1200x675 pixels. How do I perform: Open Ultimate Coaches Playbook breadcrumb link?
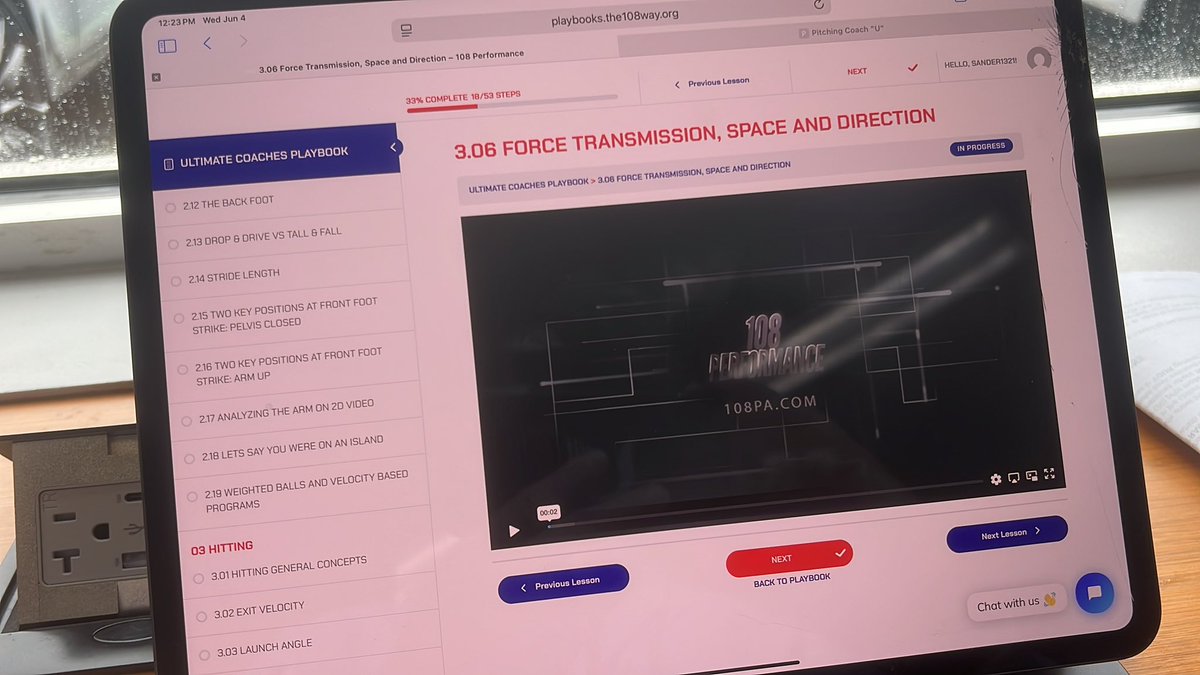coord(528,185)
